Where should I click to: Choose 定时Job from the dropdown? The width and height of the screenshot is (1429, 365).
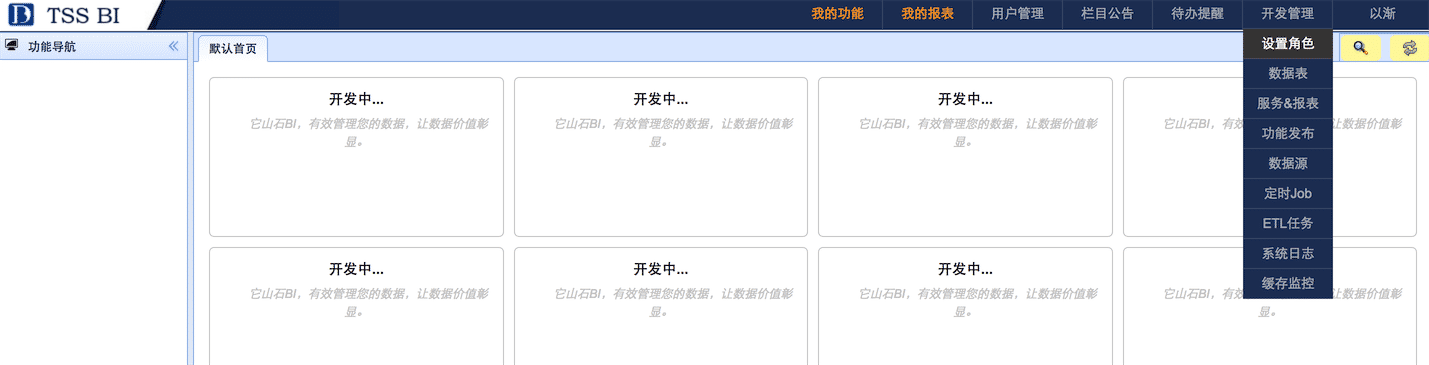pyautogui.click(x=1288, y=194)
